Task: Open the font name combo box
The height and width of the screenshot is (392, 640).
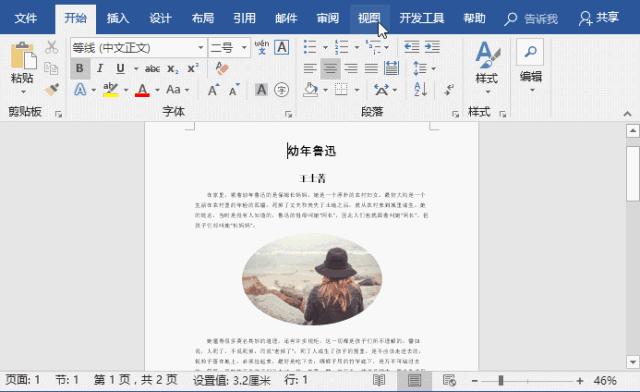Action: tap(138, 48)
